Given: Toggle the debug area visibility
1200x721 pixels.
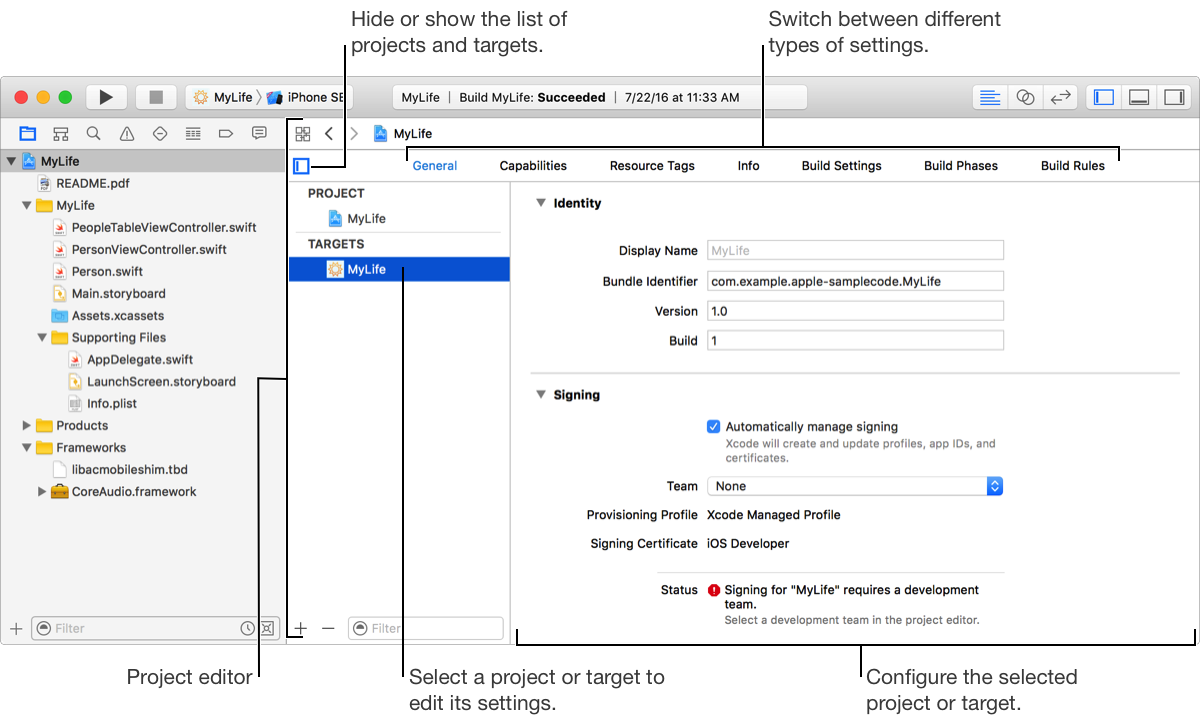Looking at the screenshot, I should [1139, 97].
